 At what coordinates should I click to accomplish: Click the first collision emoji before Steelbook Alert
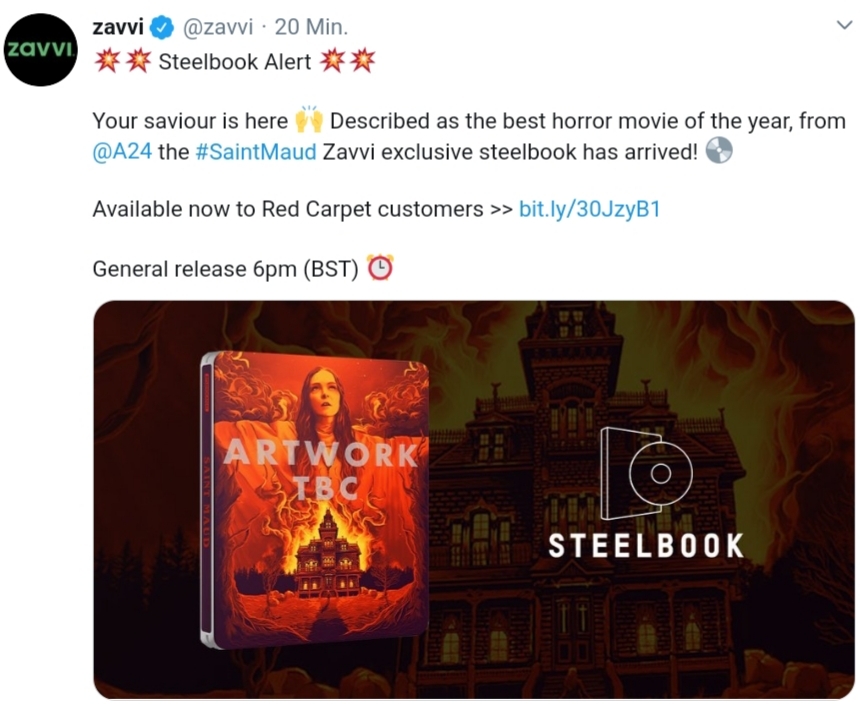[107, 60]
